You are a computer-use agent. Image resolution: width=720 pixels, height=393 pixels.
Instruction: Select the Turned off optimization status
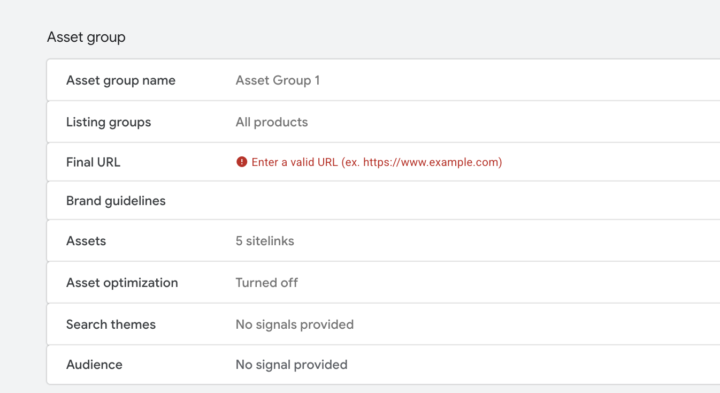coord(267,283)
